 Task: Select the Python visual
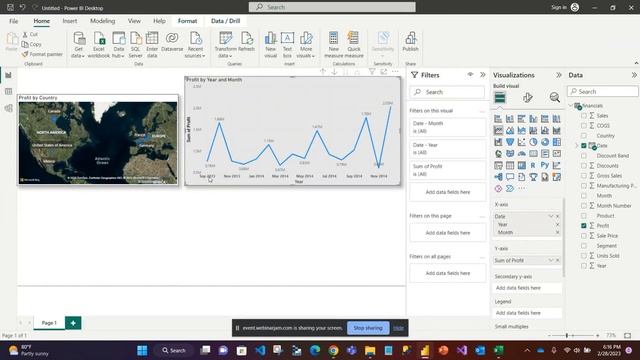545,165
